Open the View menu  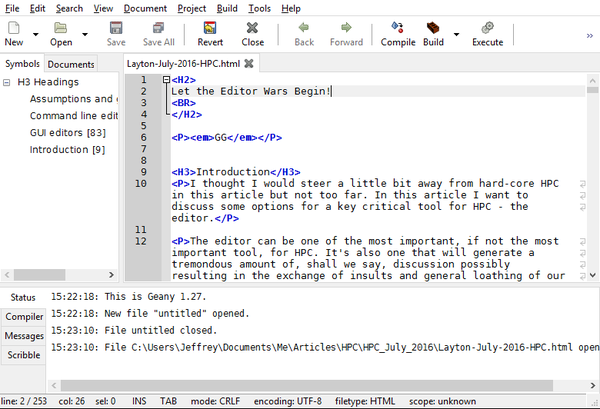pyautogui.click(x=103, y=8)
